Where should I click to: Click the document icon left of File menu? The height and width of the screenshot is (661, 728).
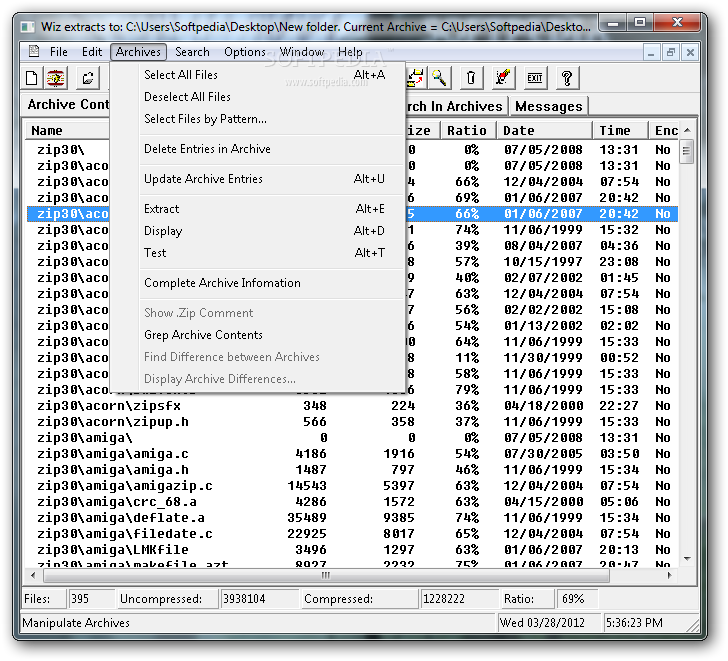point(33,51)
